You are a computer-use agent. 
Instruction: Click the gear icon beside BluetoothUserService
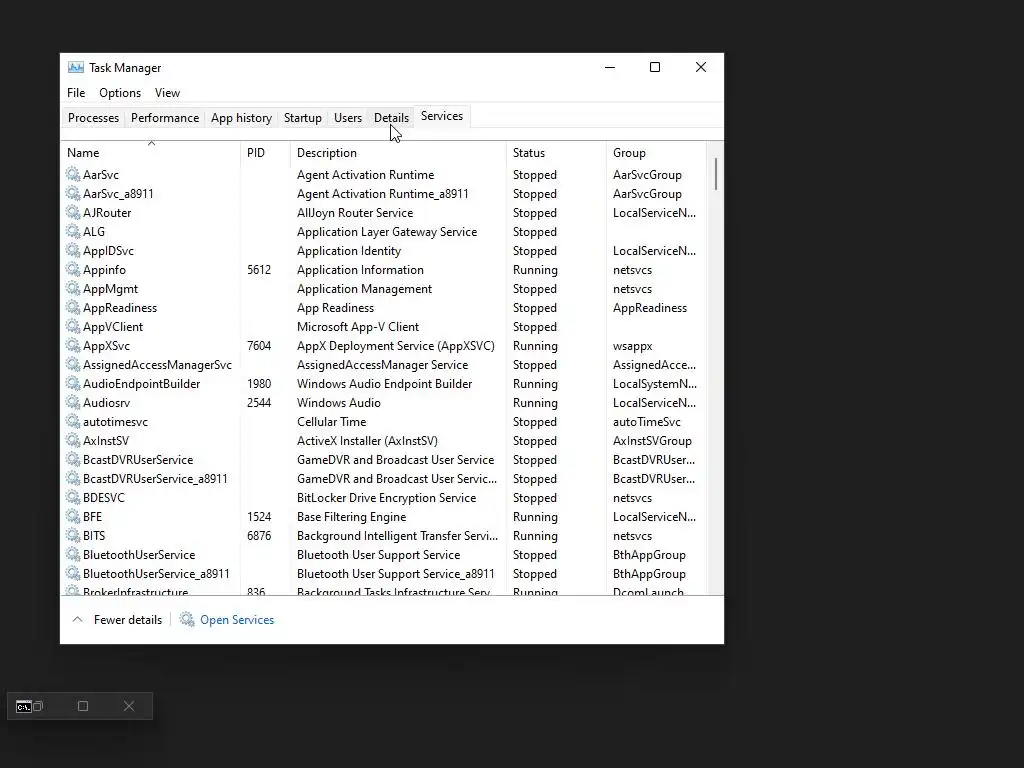[x=72, y=554]
